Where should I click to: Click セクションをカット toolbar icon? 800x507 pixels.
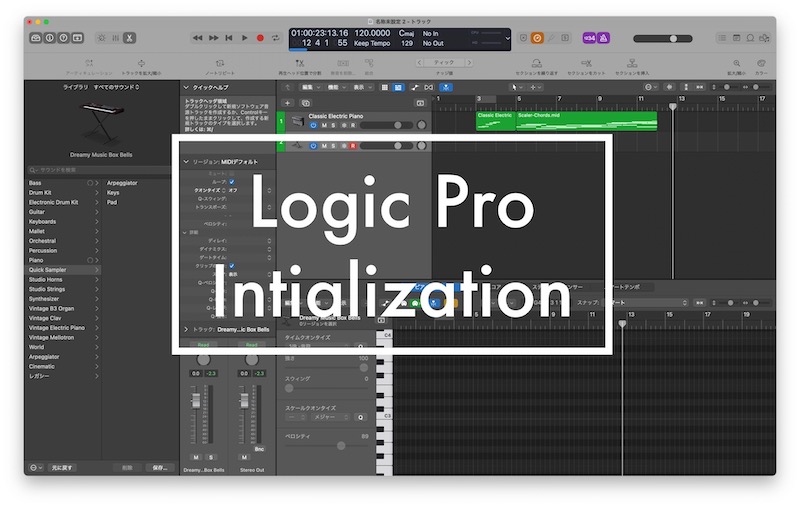(x=586, y=63)
